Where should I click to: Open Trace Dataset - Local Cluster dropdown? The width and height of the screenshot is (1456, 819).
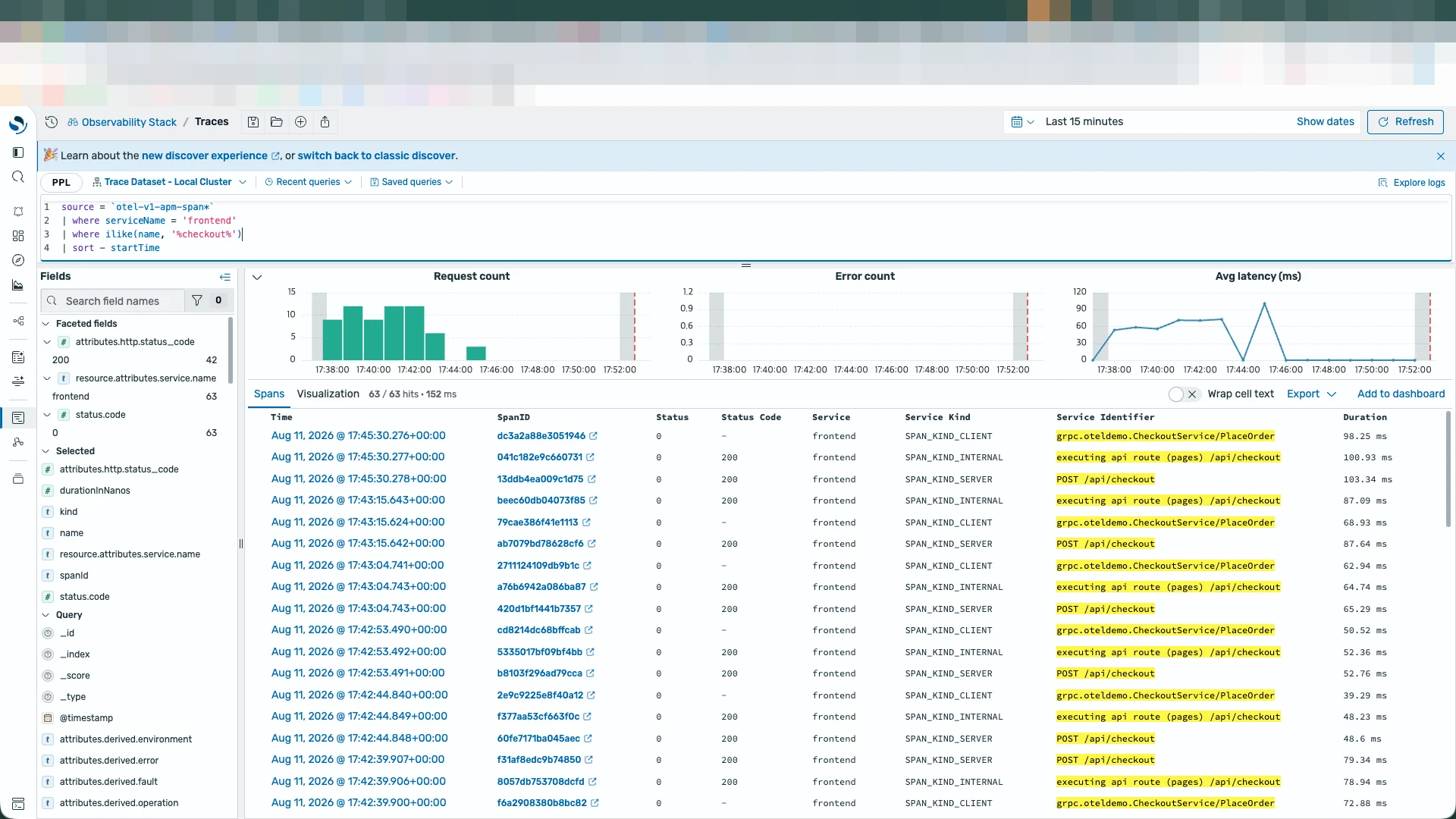click(x=169, y=182)
